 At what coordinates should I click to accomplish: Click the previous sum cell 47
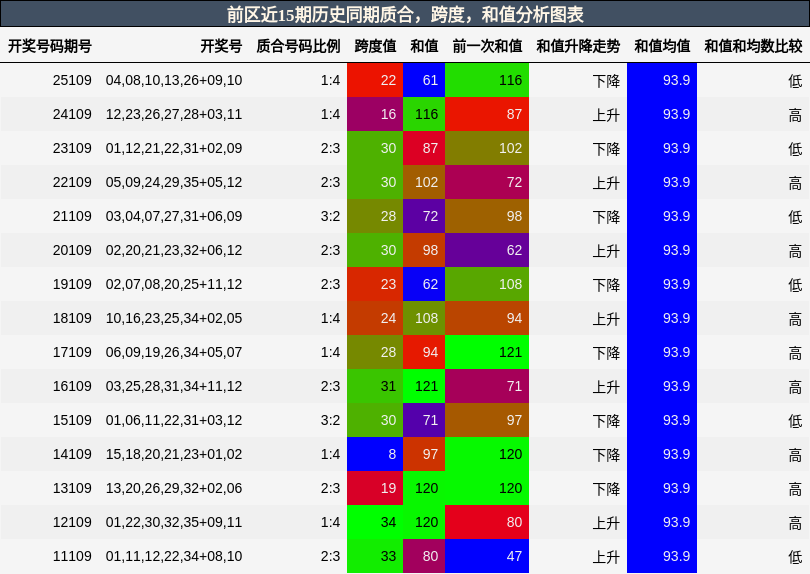(487, 556)
